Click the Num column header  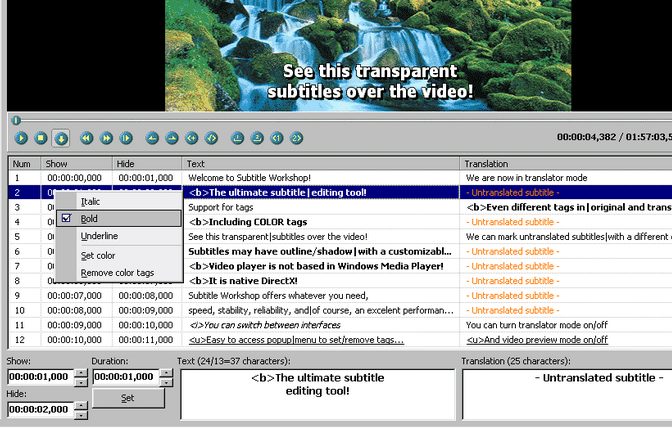point(24,164)
